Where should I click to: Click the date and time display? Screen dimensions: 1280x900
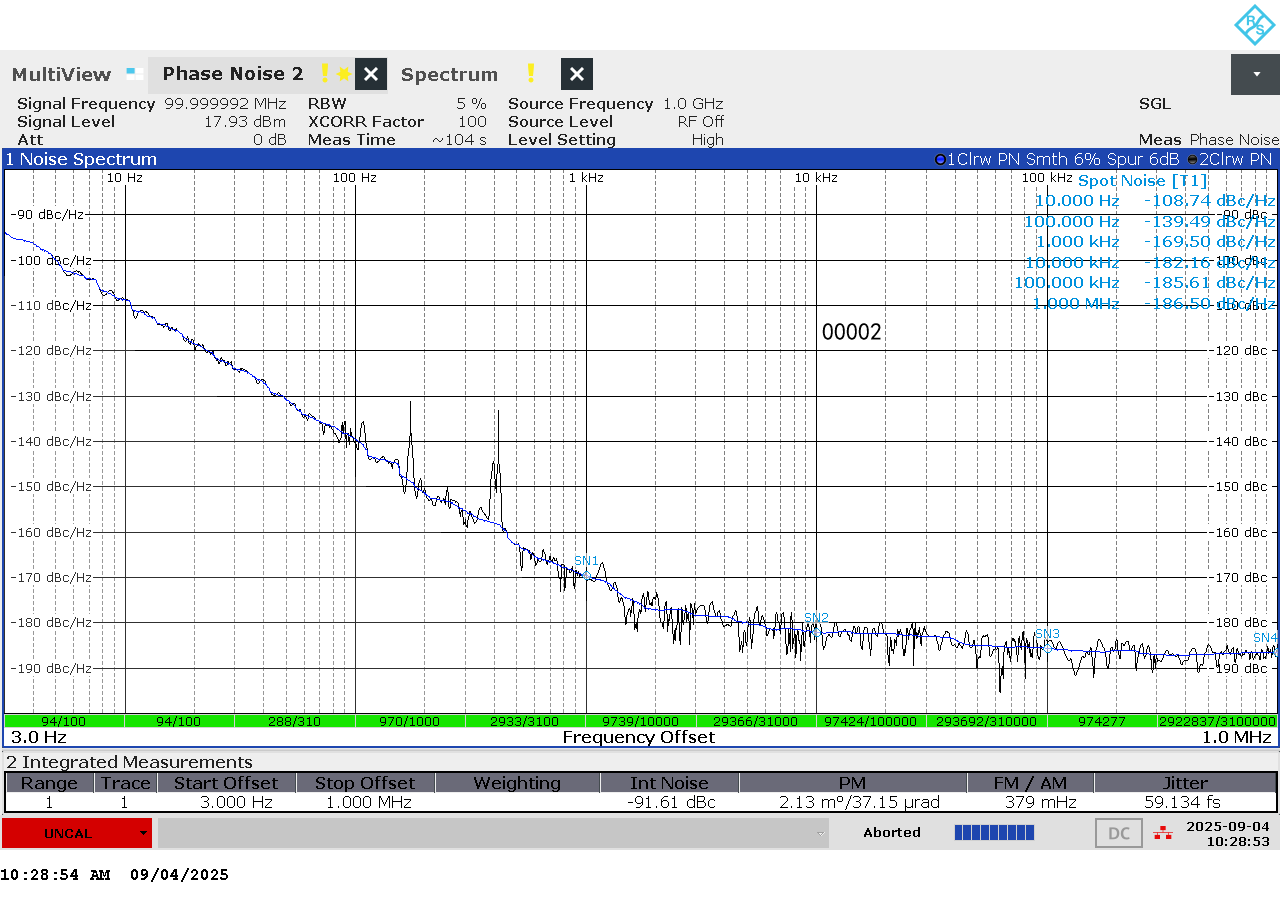click(1228, 834)
